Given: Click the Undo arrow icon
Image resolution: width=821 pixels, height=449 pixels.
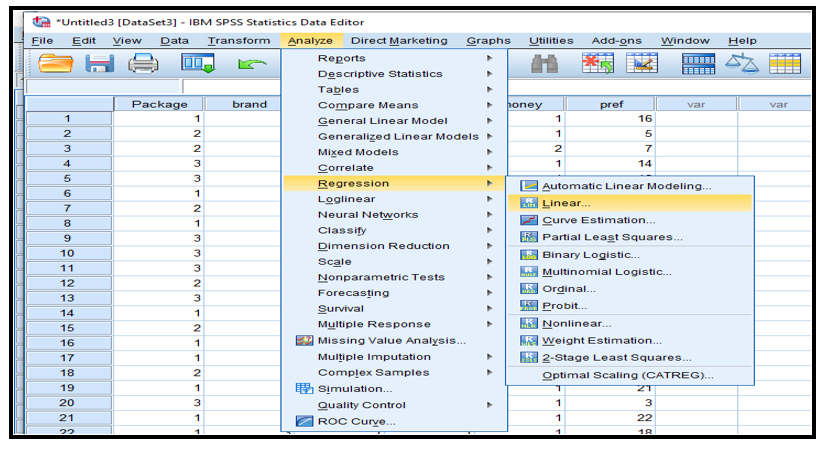Looking at the screenshot, I should pyautogui.click(x=250, y=66).
